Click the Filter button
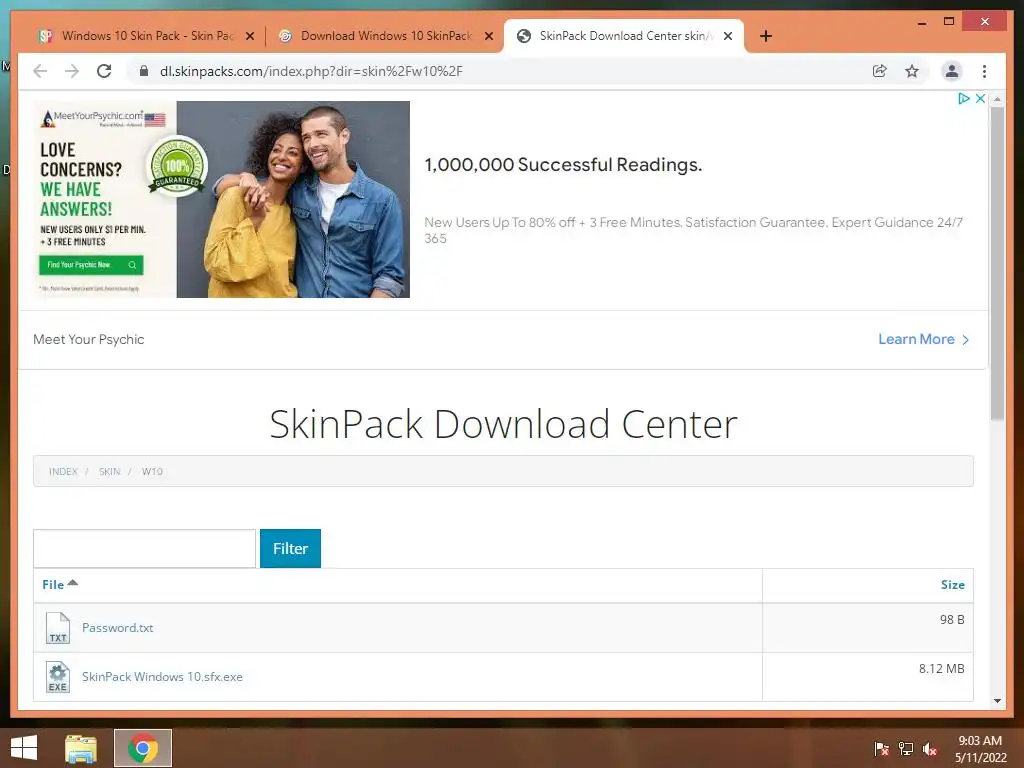The image size is (1024, 768). point(290,549)
